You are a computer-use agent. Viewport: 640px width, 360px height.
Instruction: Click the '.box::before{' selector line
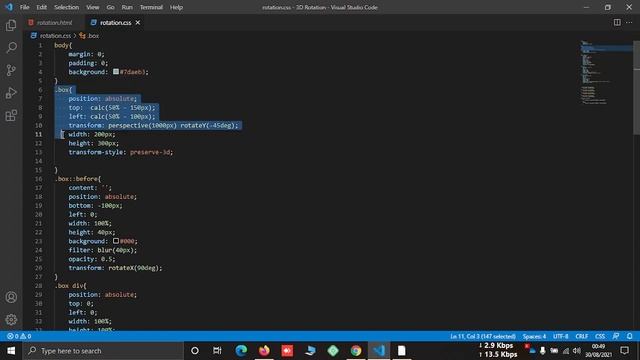(78, 179)
